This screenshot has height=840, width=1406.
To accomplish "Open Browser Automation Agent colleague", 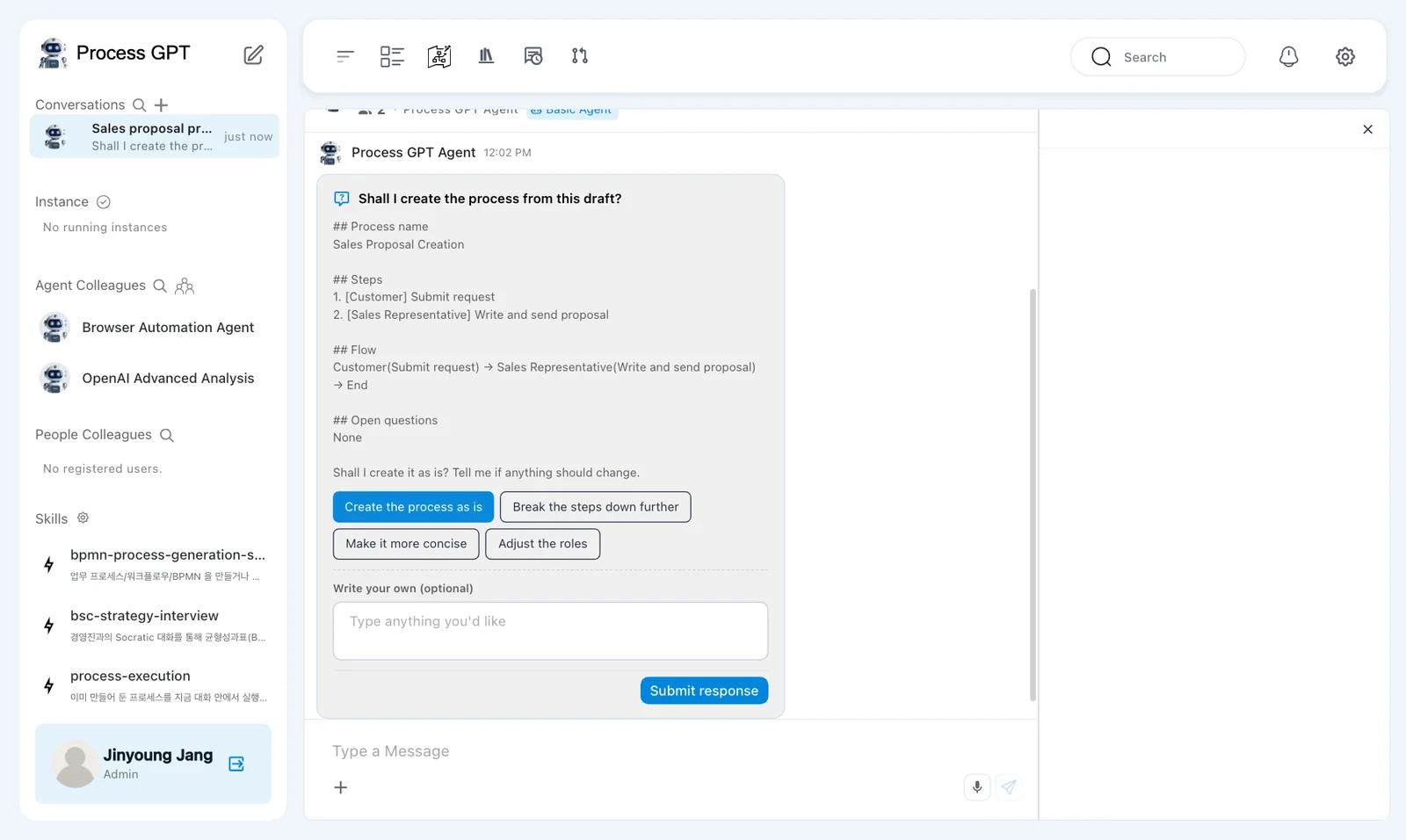I will 151,328.
